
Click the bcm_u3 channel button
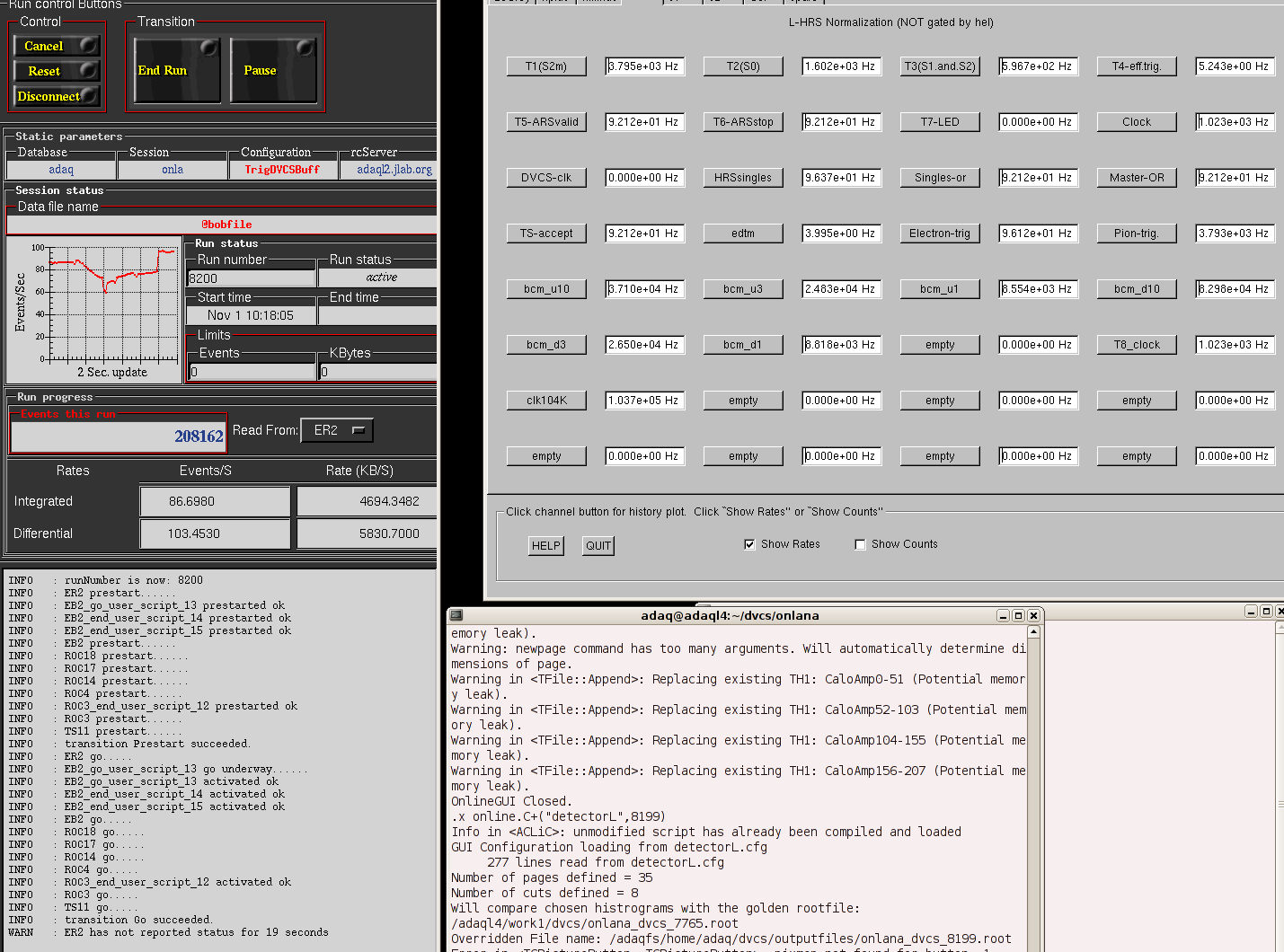pos(743,289)
